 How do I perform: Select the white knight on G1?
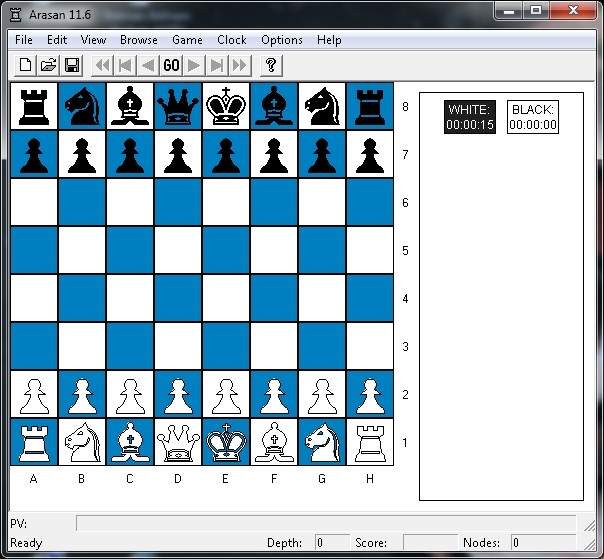click(x=322, y=441)
